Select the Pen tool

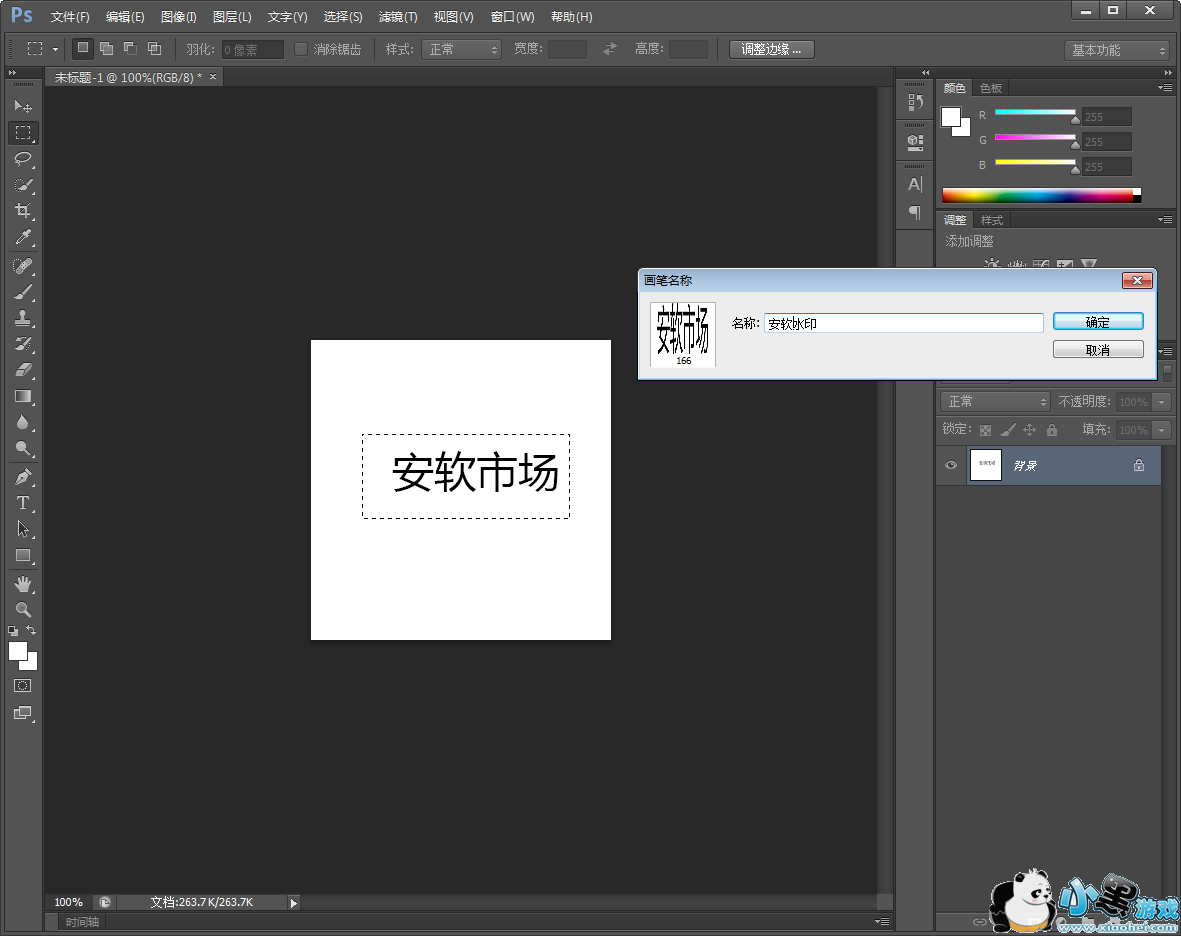(x=23, y=477)
